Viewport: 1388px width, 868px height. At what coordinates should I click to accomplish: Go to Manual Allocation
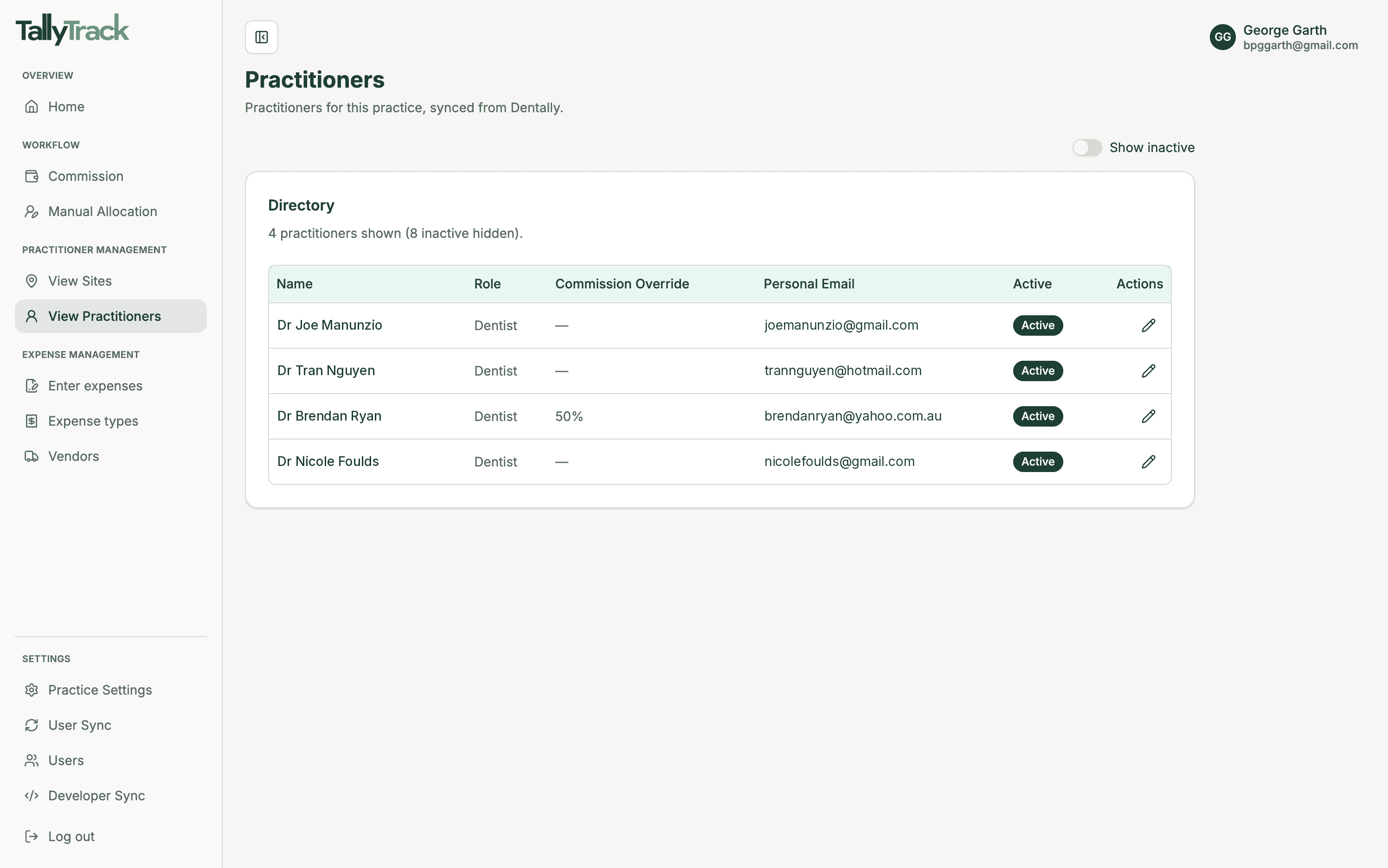[111, 212]
